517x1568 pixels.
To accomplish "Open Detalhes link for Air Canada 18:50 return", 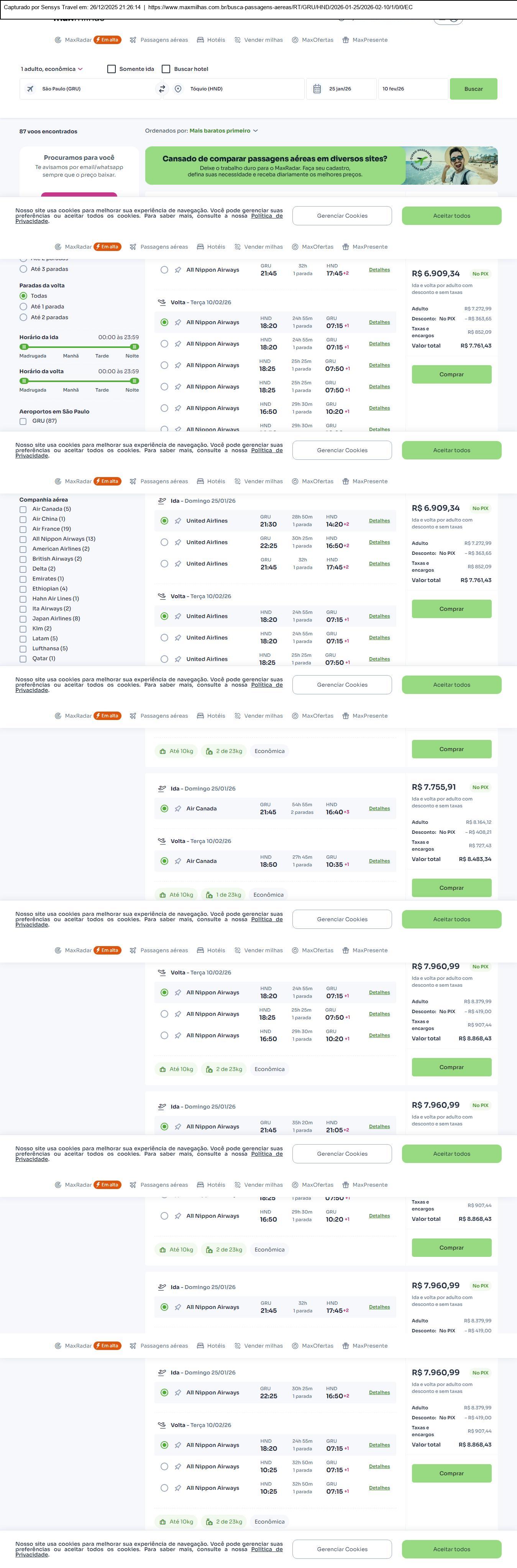I will coord(379,861).
